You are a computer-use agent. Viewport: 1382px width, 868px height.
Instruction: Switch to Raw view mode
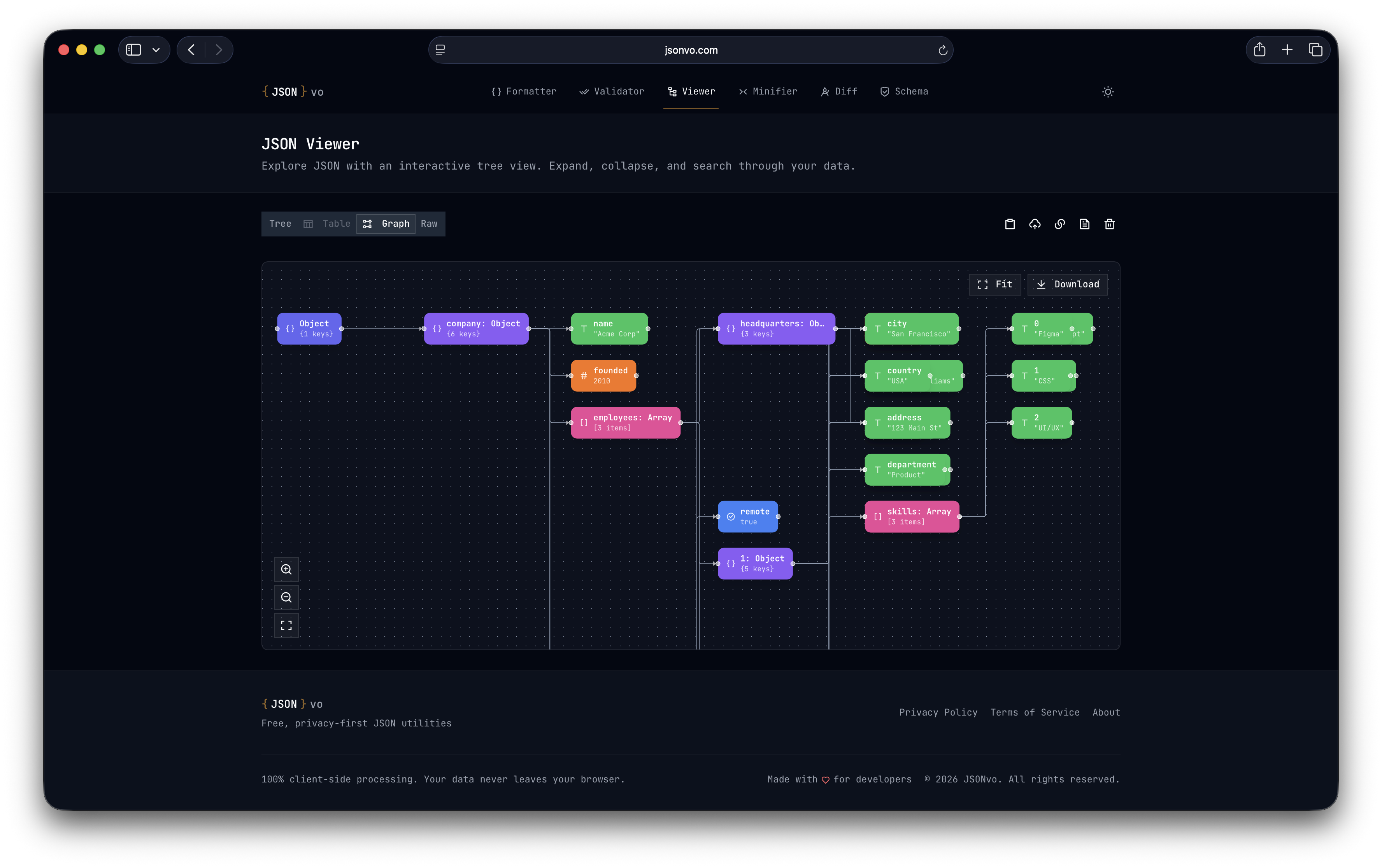pos(429,224)
